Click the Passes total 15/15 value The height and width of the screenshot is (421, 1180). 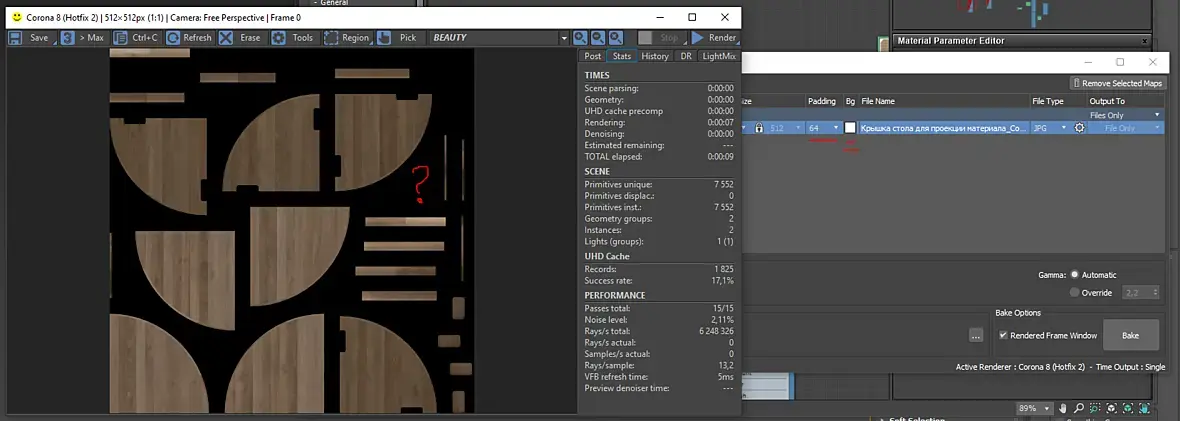pos(722,309)
